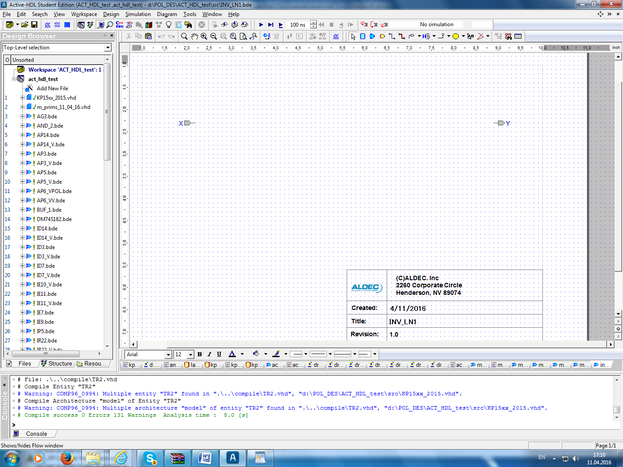Screen dimensions: 623x467
Task: Click Add New File in the design tree
Action: click(50, 88)
